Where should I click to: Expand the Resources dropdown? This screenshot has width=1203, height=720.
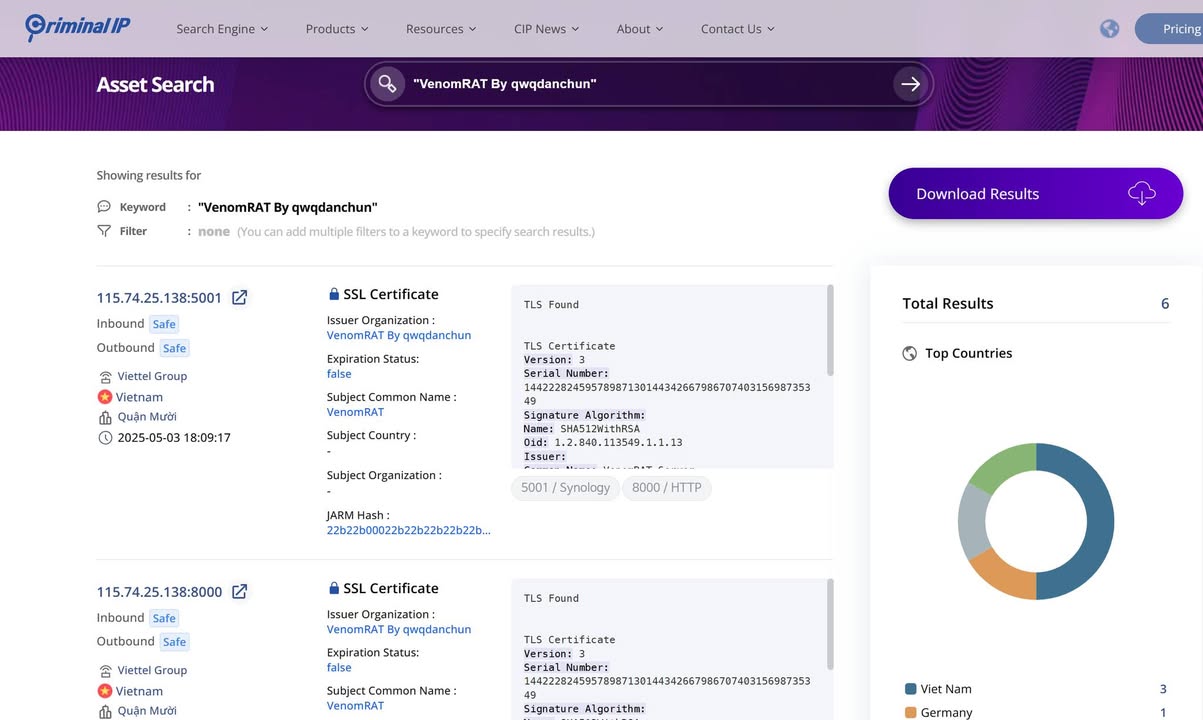click(x=440, y=28)
